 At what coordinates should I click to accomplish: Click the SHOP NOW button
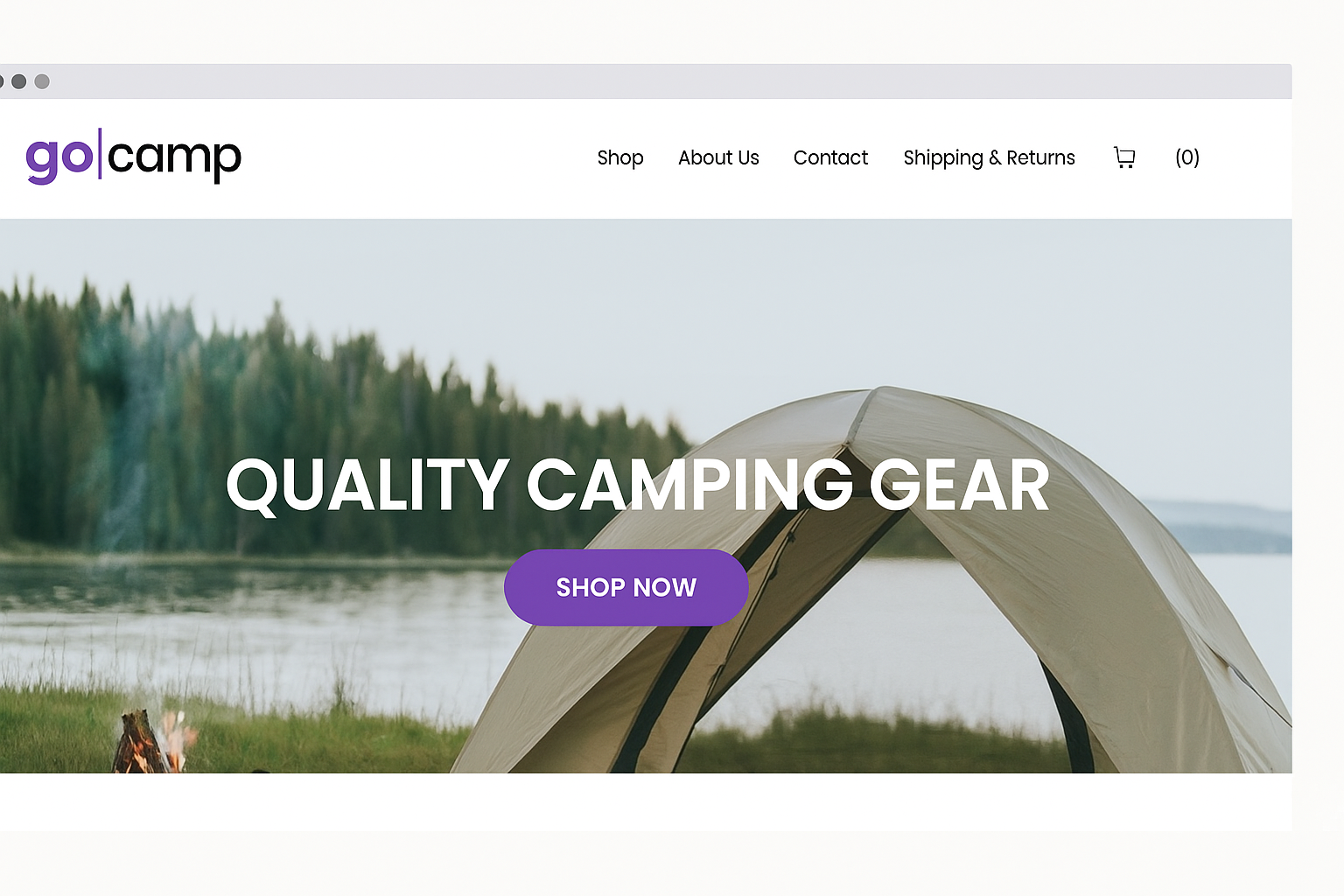[626, 587]
